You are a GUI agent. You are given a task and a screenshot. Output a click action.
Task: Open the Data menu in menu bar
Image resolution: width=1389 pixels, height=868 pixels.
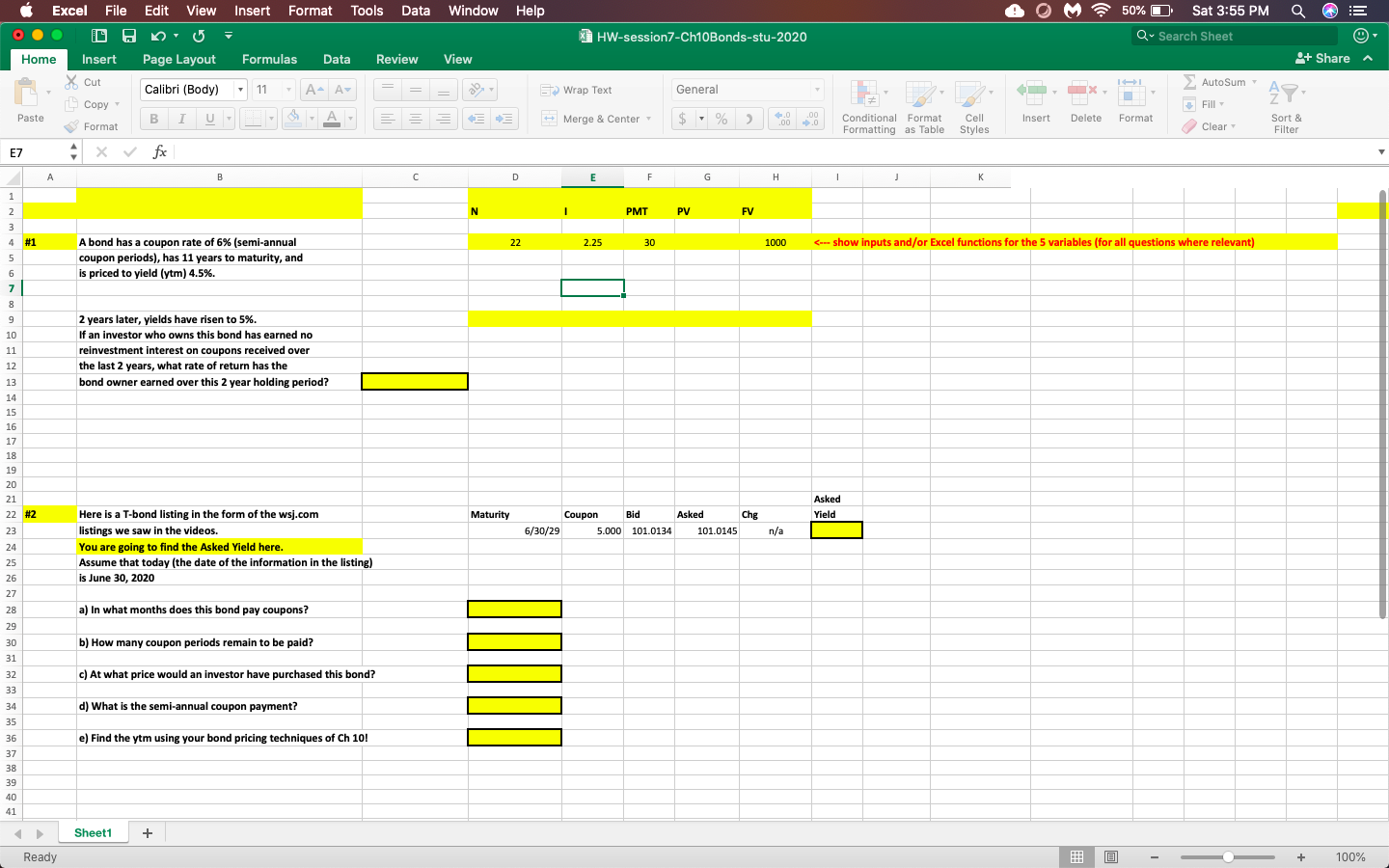pyautogui.click(x=416, y=11)
